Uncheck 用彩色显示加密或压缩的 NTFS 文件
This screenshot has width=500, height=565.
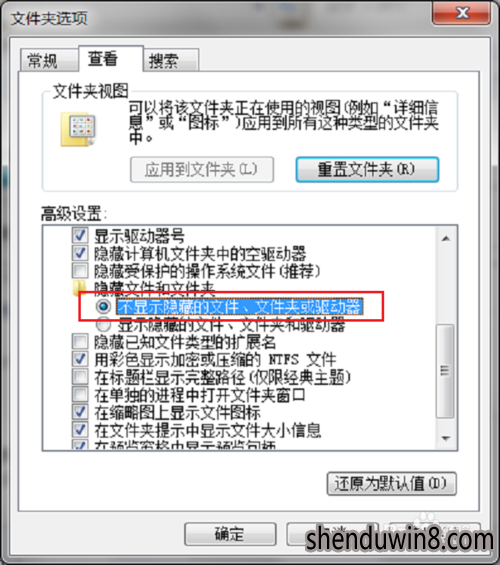[80, 359]
